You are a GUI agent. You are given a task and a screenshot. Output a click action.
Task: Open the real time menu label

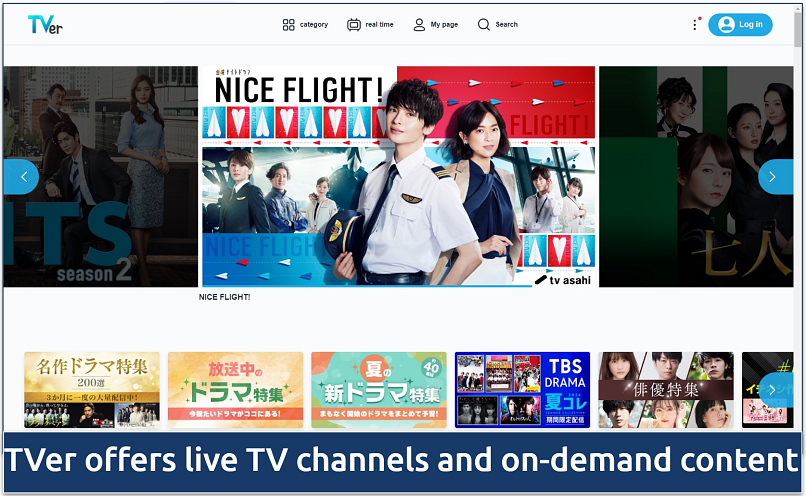click(379, 25)
